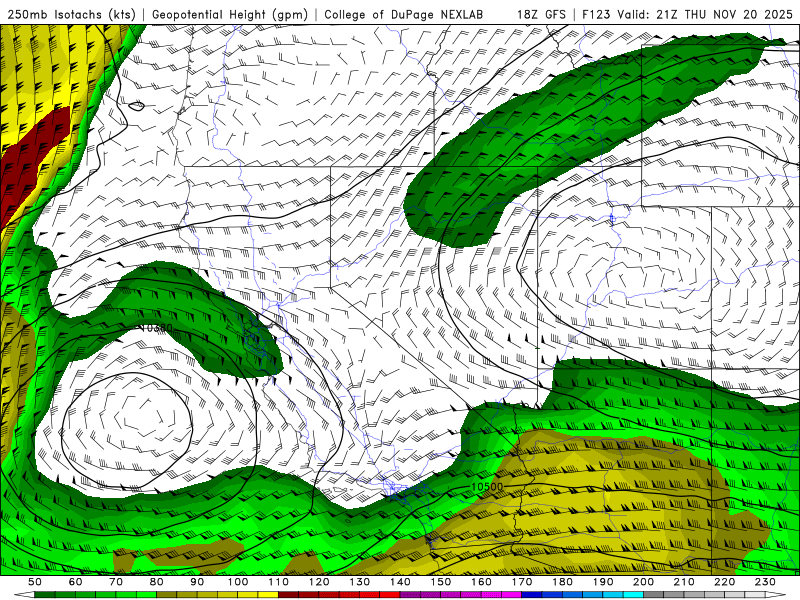Screen dimensions: 800x600
Task: Click the "18Z GFS" model run text
Action: pyautogui.click(x=541, y=15)
